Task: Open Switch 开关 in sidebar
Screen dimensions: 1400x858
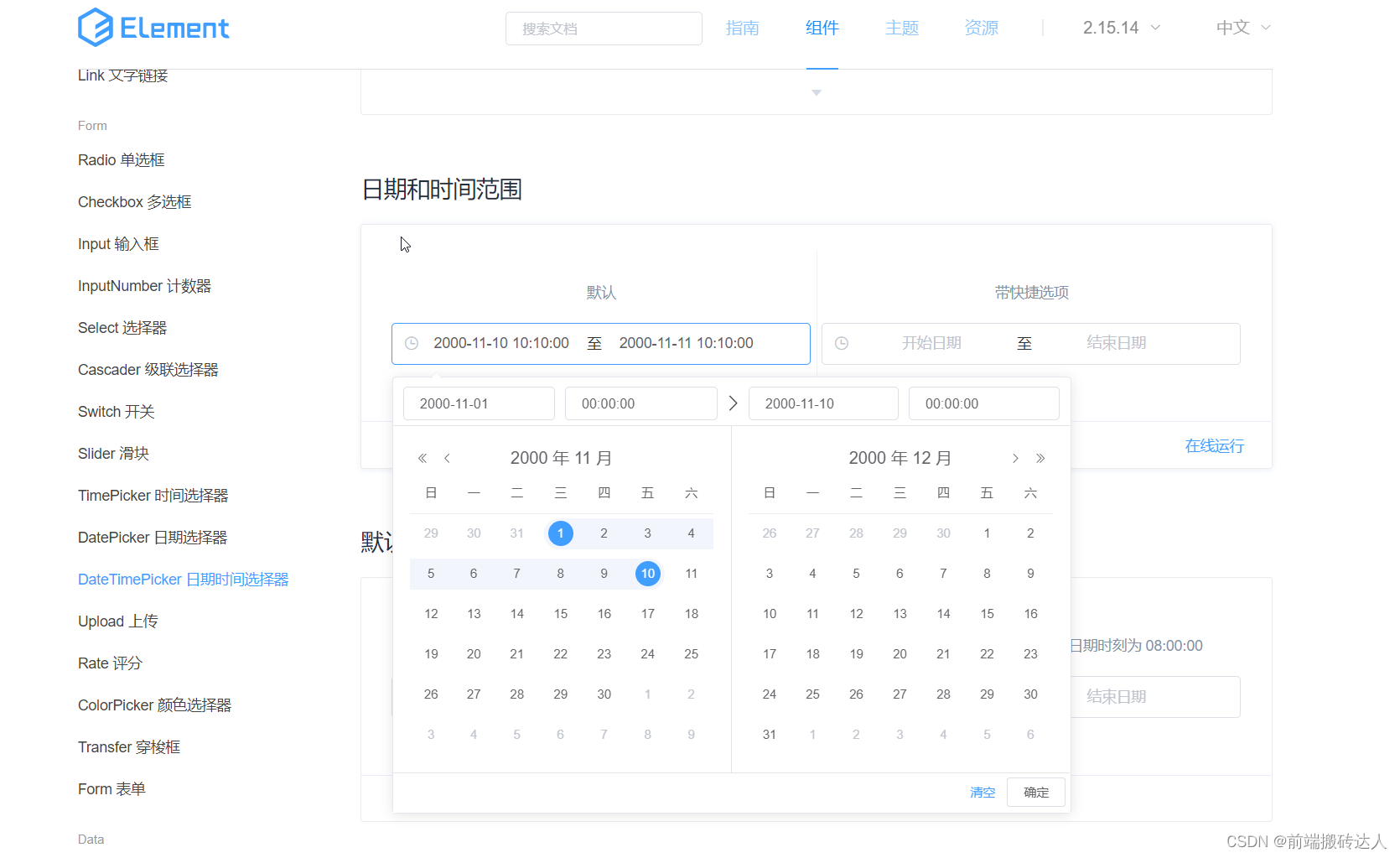Action: tap(117, 412)
